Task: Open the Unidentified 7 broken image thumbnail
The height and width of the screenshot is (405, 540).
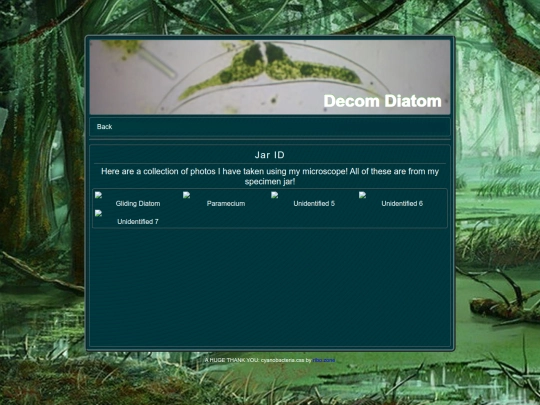Action: pos(98,214)
